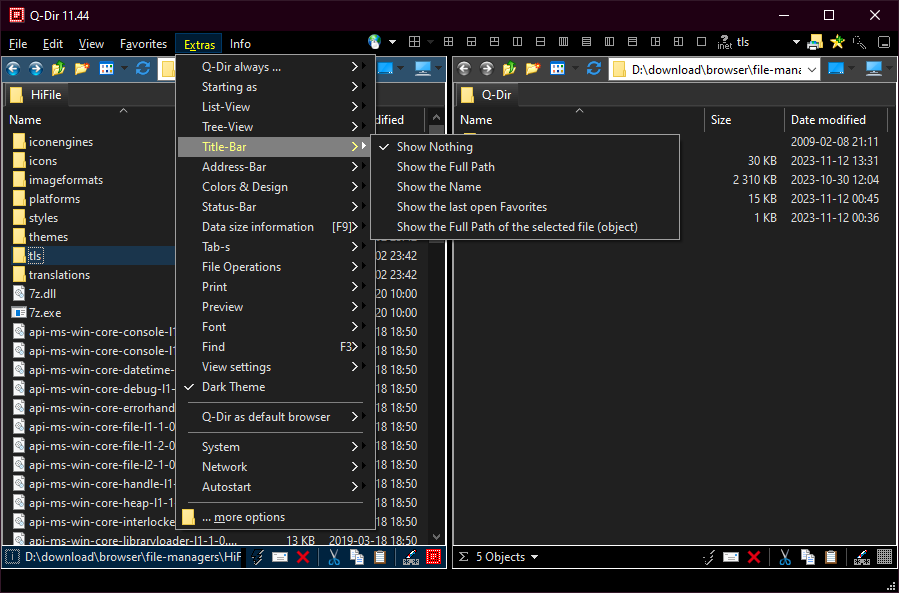Image resolution: width=899 pixels, height=593 pixels.
Task: Click the Back arrow in left pane
Action: 14,69
